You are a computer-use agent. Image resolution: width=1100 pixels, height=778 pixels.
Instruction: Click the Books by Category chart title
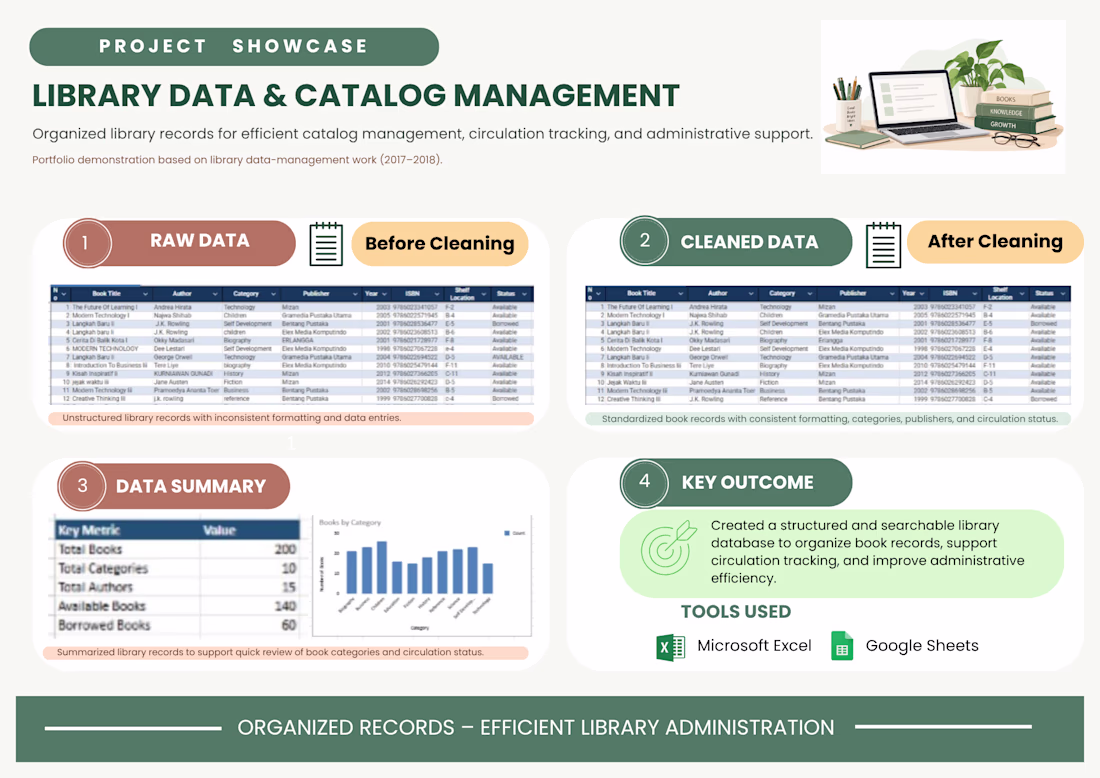coord(350,523)
